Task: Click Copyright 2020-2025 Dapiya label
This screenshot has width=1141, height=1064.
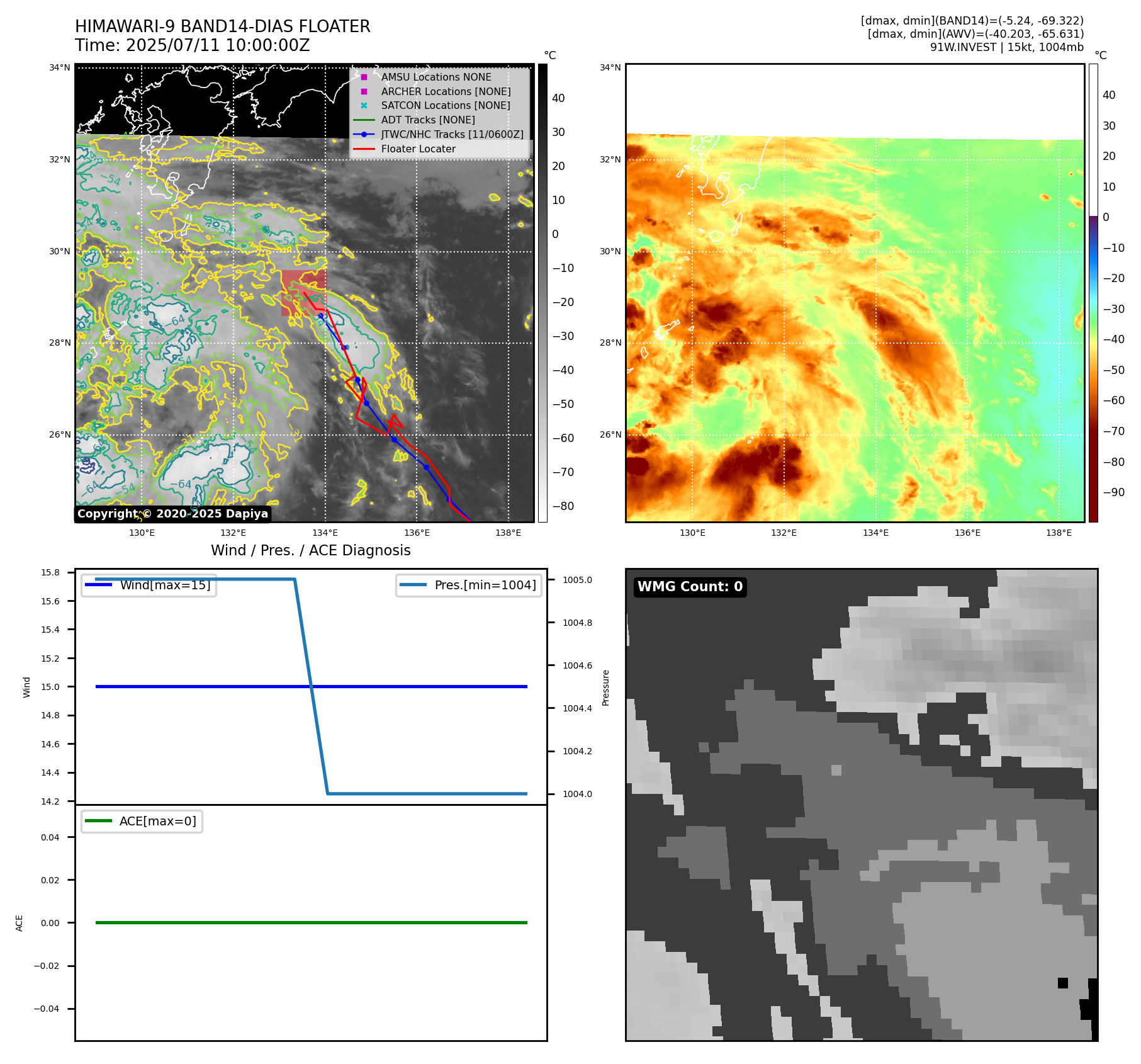Action: click(x=172, y=514)
